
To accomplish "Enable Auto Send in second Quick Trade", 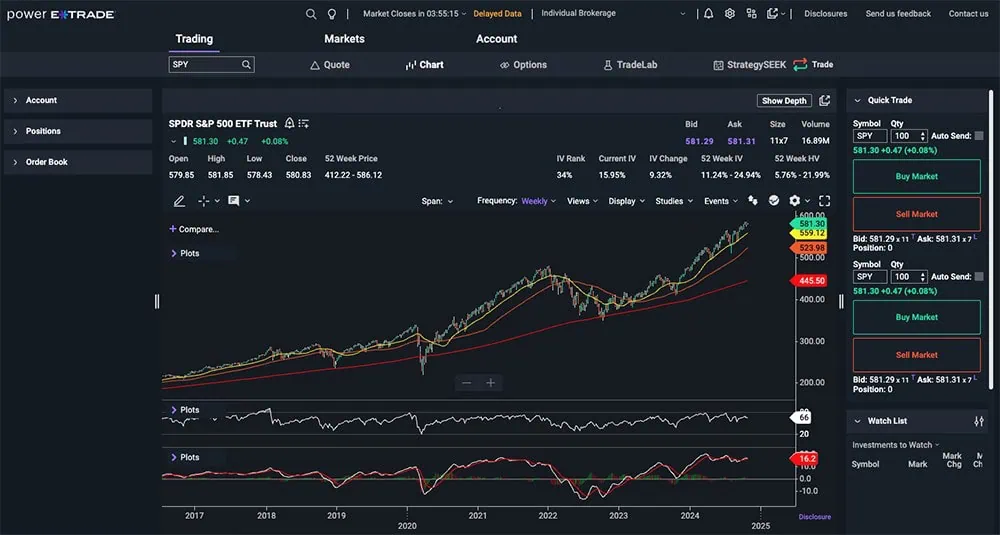I will coord(979,277).
